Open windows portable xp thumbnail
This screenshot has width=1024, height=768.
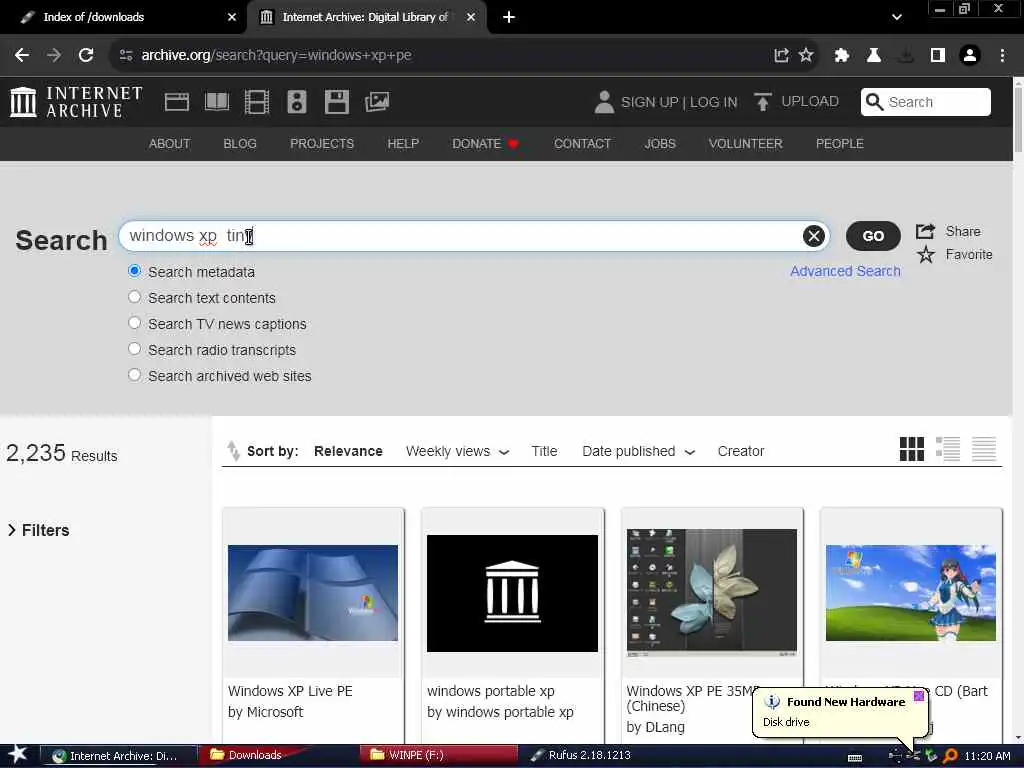coord(512,593)
